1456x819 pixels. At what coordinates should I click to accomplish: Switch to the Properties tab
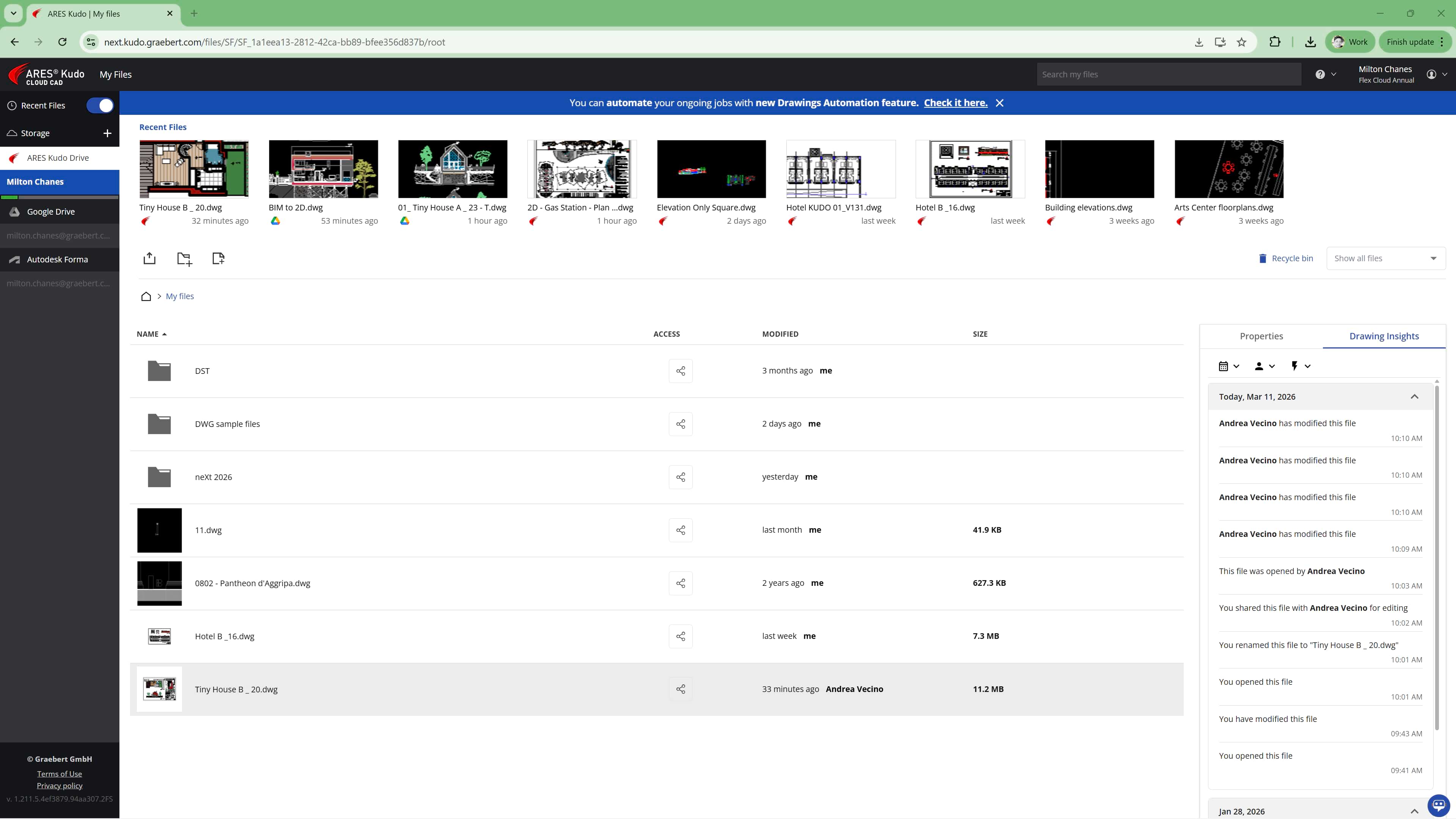point(1261,336)
